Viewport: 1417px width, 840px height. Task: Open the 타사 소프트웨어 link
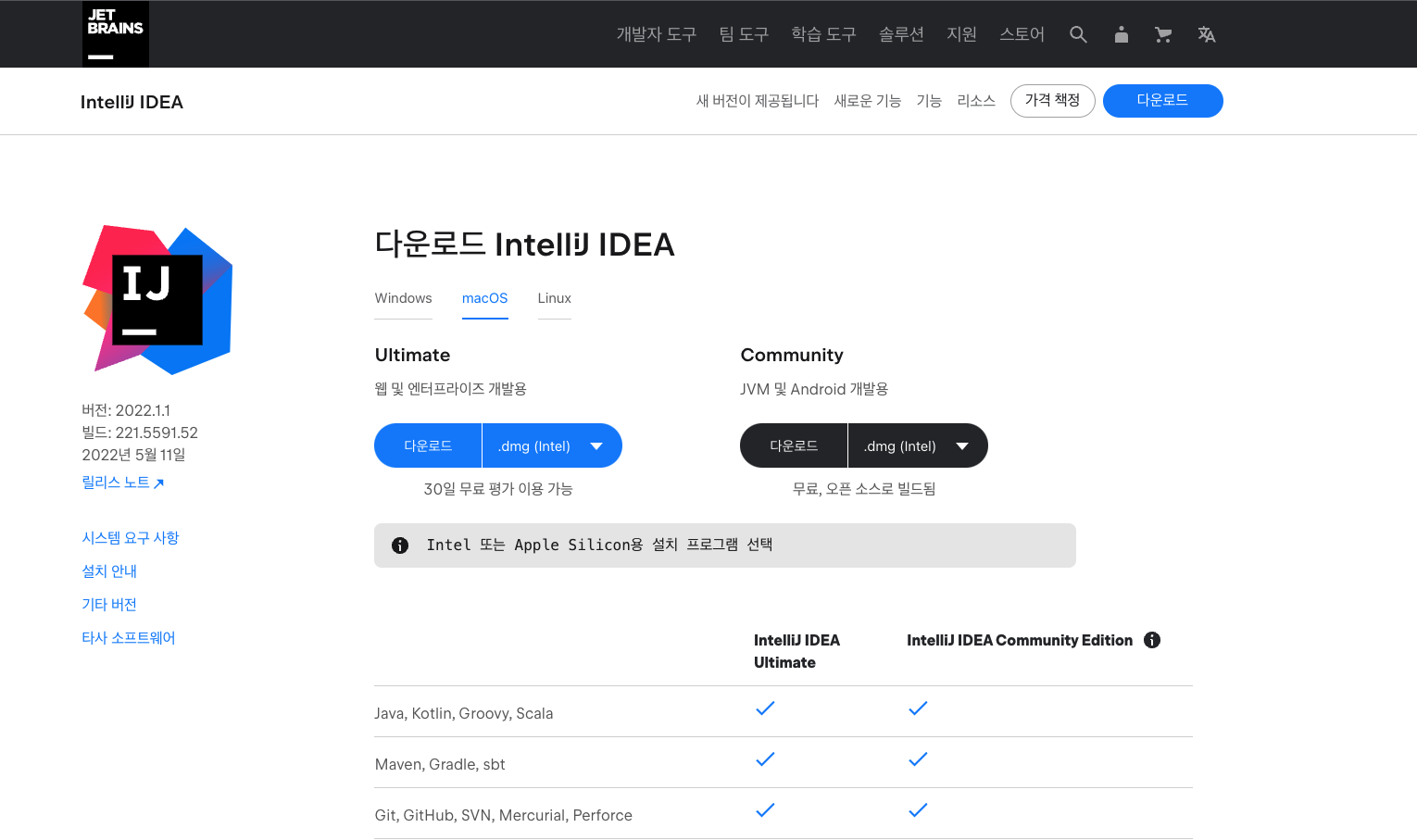click(x=129, y=638)
